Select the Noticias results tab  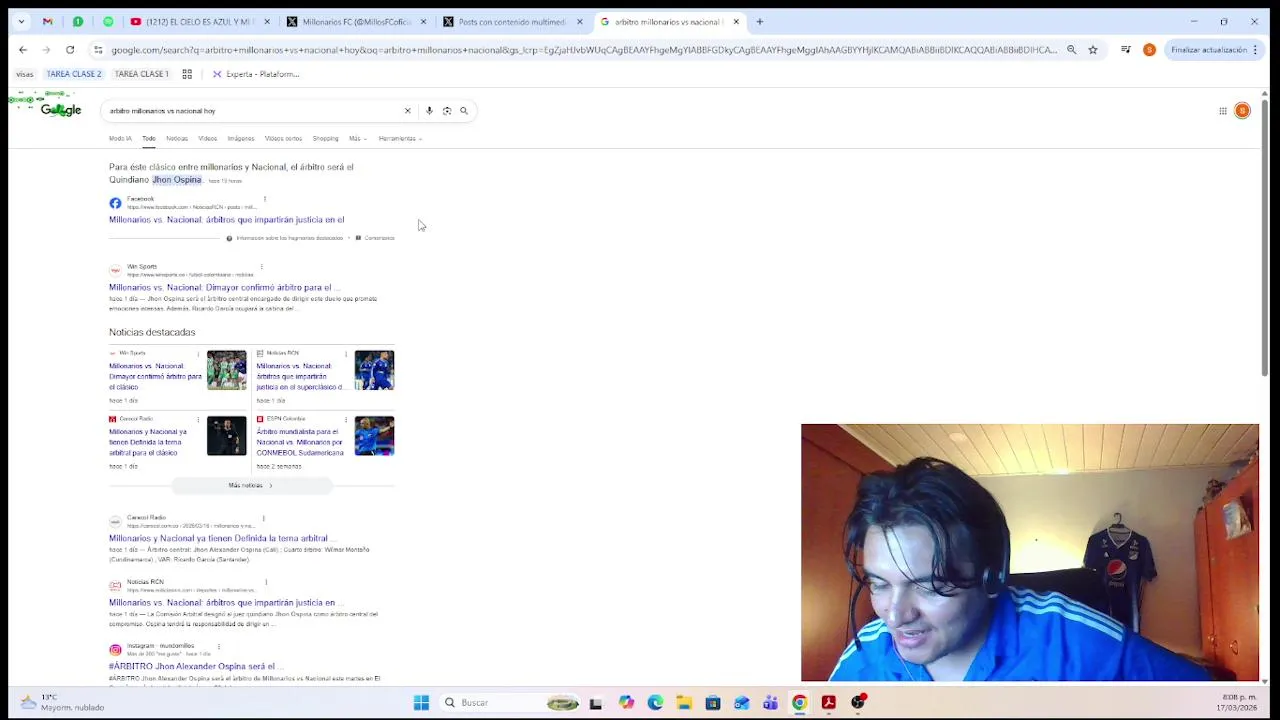click(x=177, y=139)
